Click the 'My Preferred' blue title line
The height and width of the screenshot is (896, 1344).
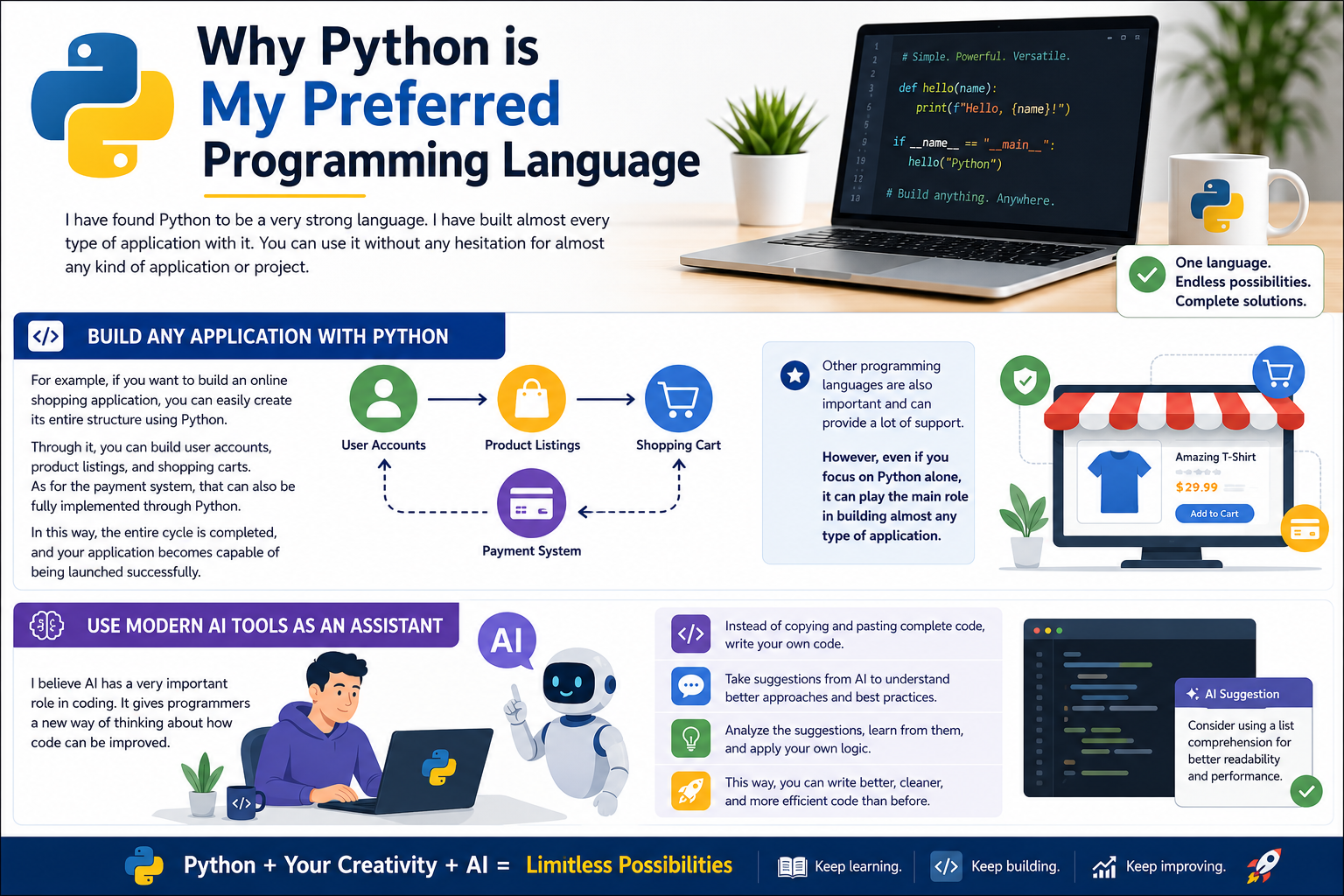[381, 103]
